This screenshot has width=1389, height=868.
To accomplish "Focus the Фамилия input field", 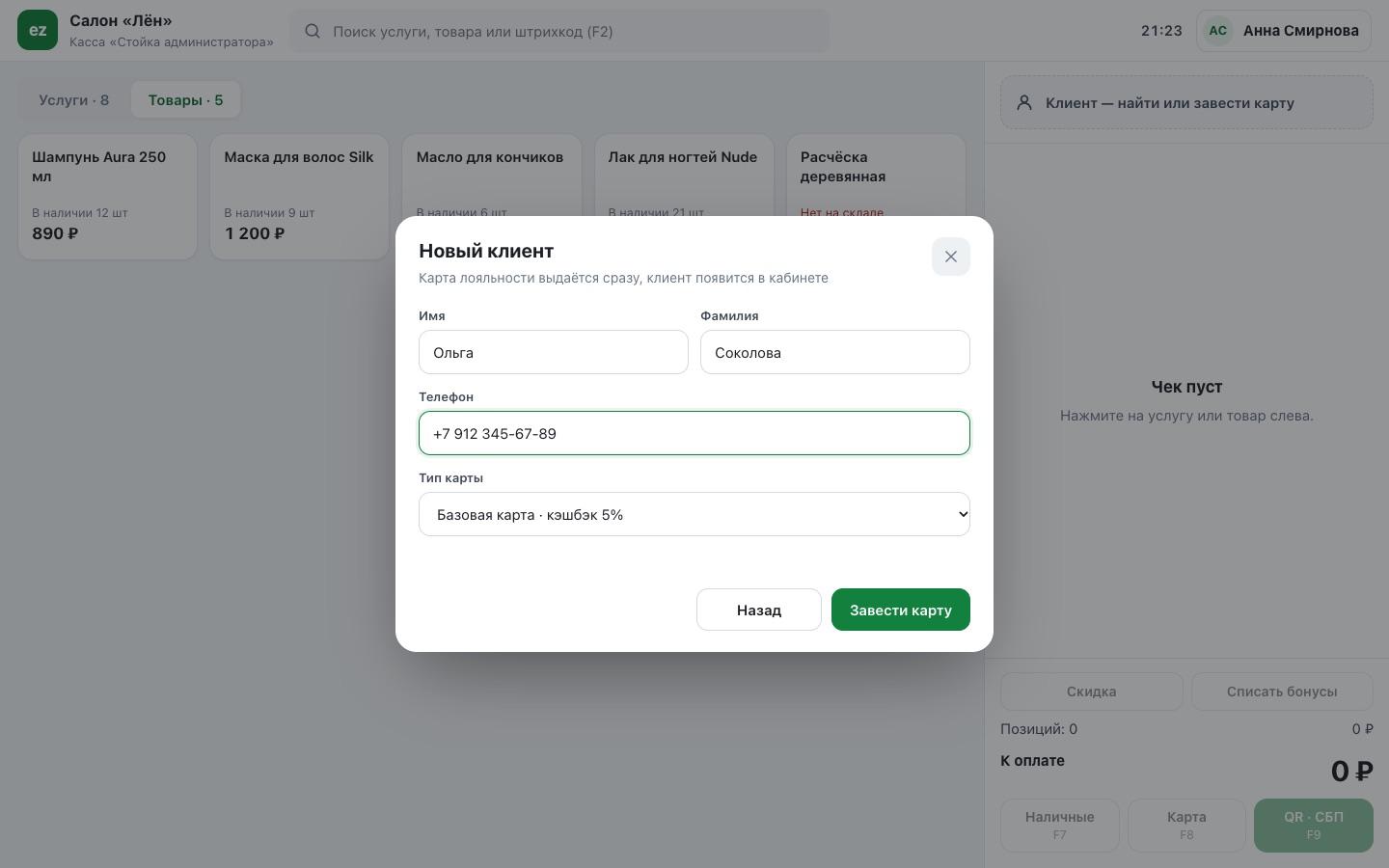I will tap(834, 352).
